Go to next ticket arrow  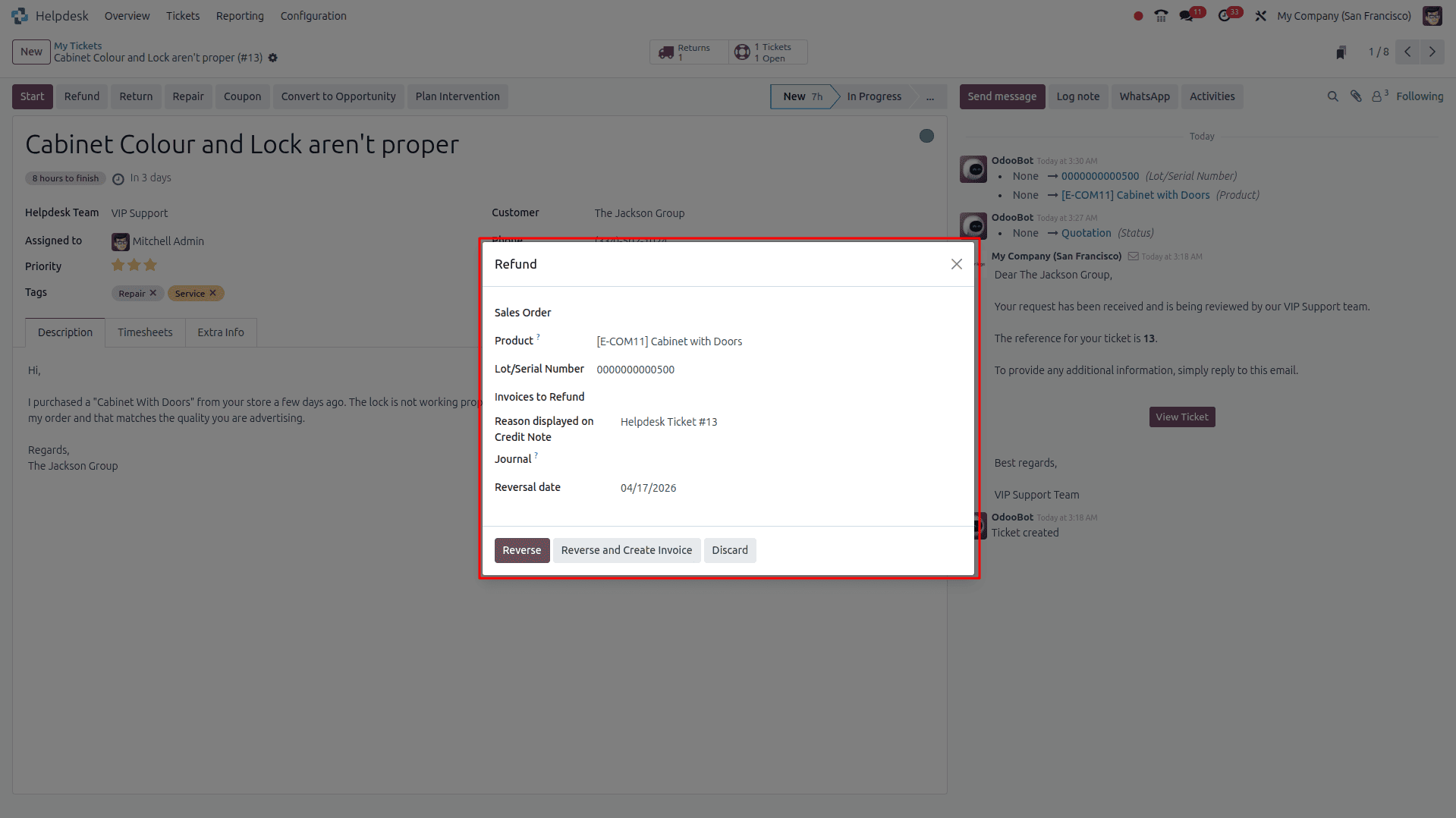tap(1432, 52)
